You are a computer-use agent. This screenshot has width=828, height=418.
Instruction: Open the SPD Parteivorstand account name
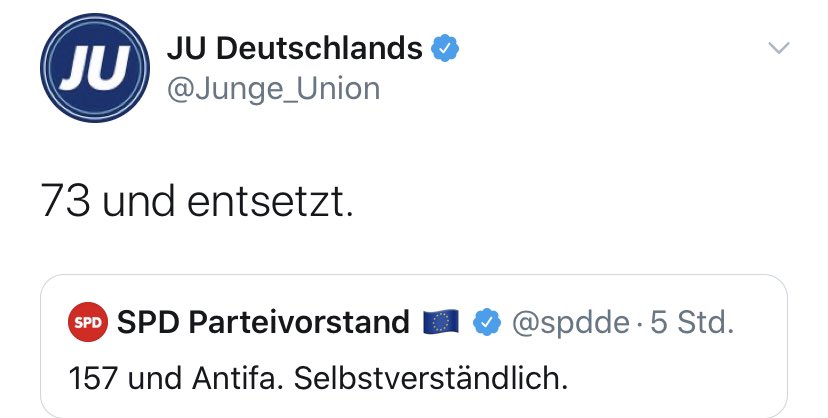point(264,322)
